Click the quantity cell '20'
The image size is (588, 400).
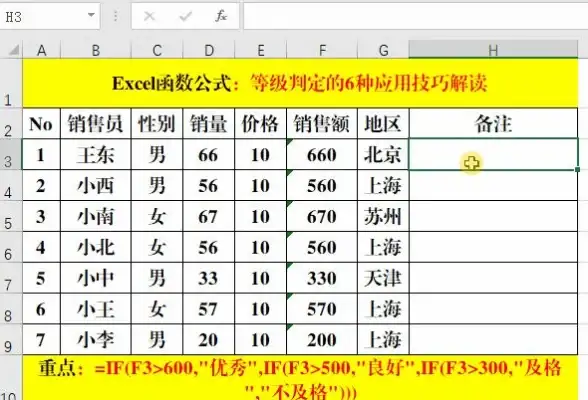208,340
